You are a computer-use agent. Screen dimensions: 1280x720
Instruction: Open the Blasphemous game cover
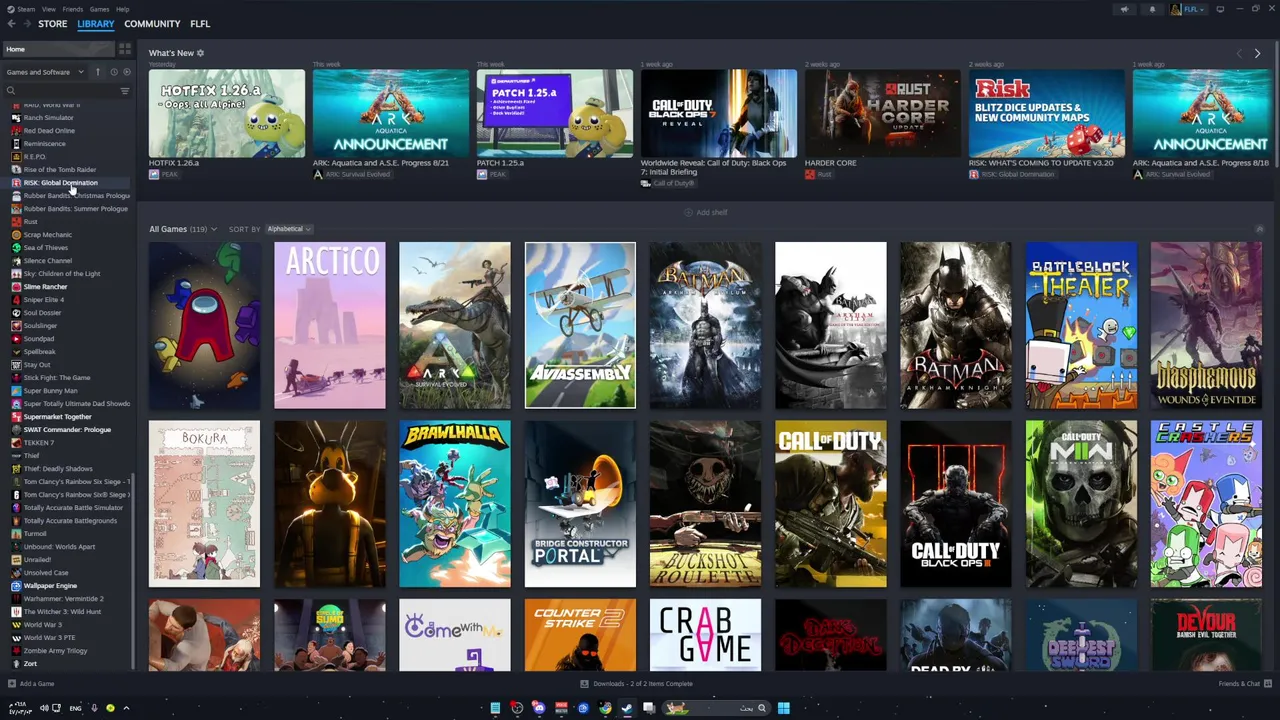pyautogui.click(x=1206, y=325)
